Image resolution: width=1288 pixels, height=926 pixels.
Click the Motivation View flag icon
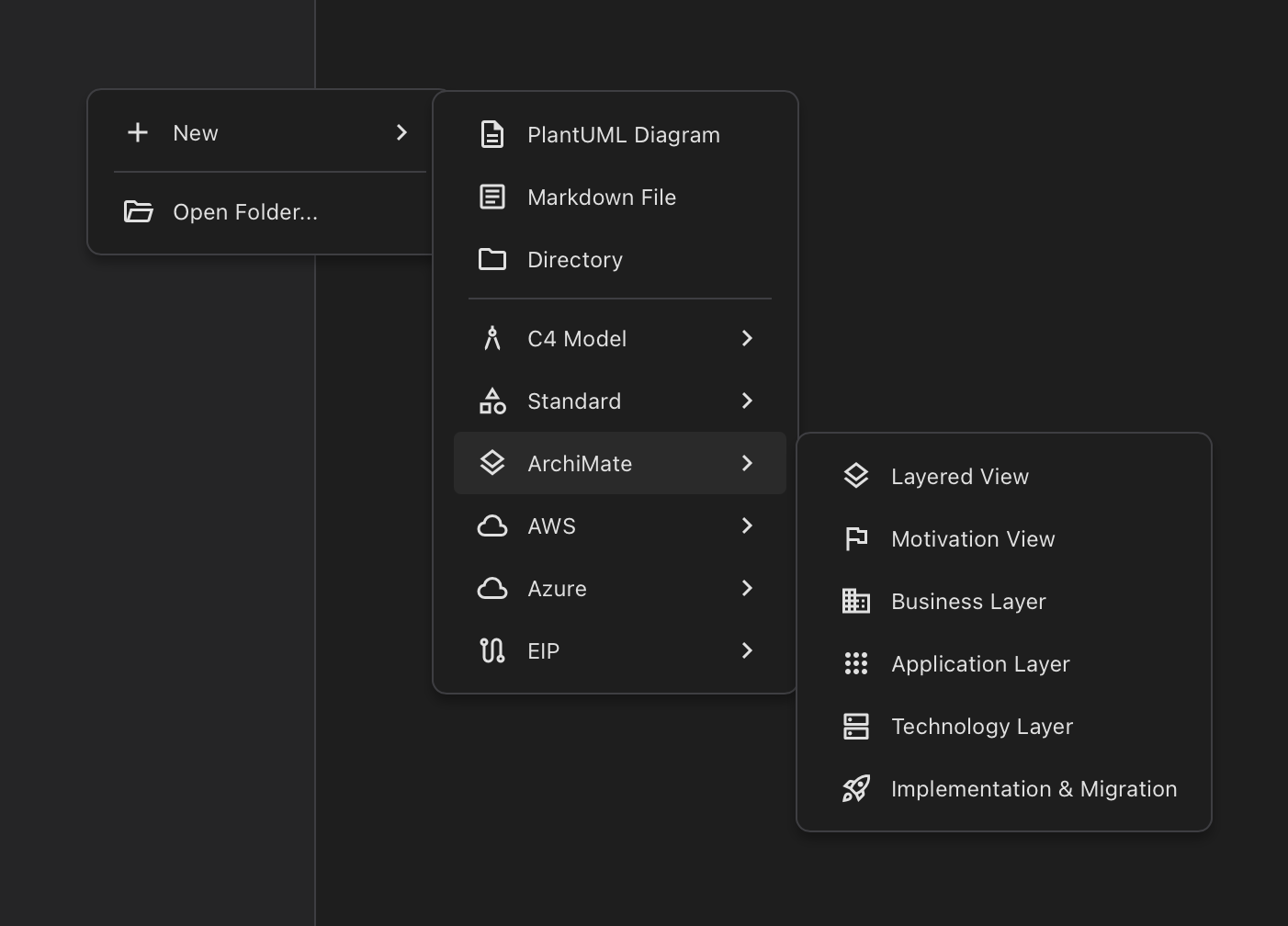(856, 538)
